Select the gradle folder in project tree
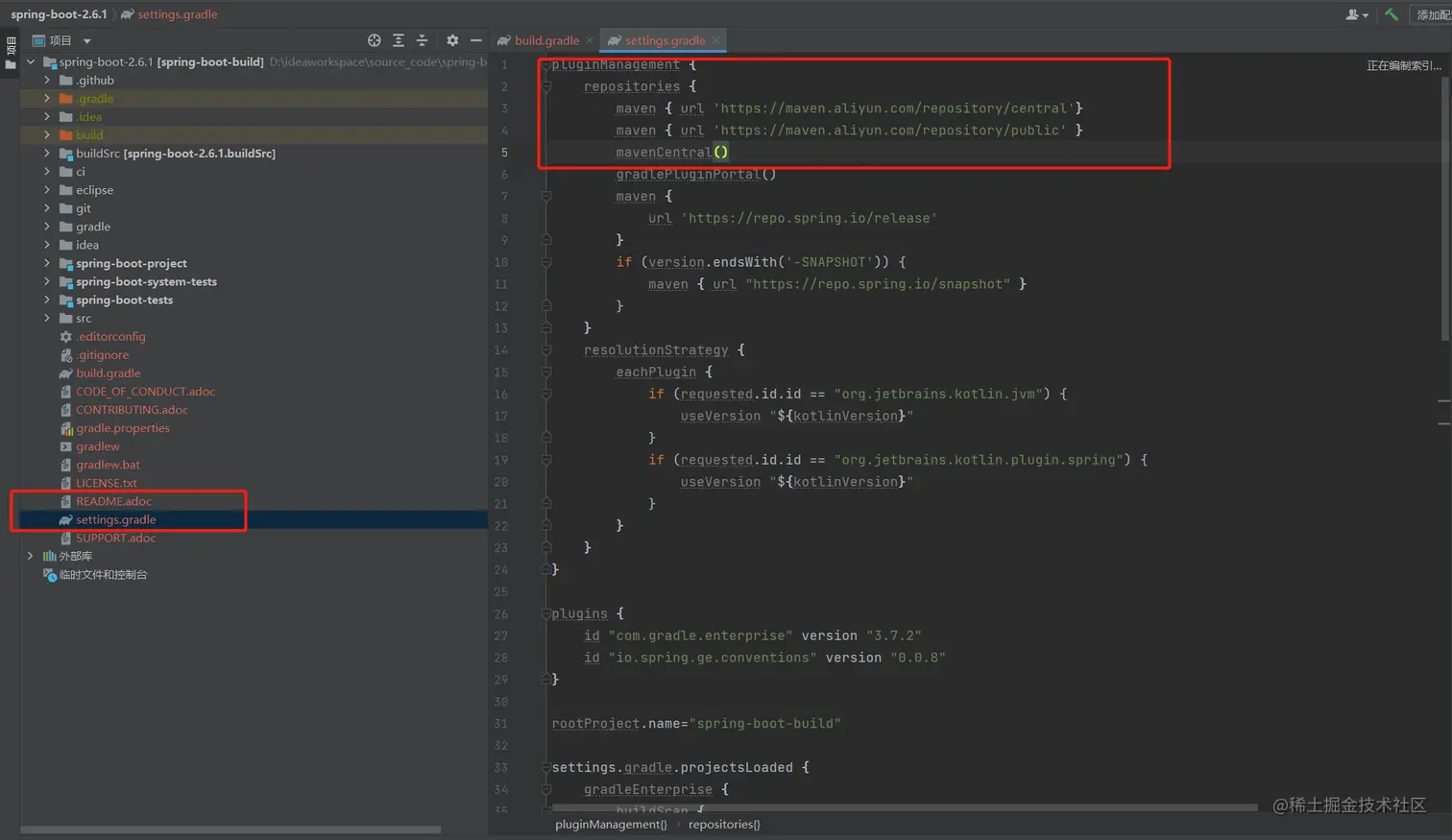Image resolution: width=1452 pixels, height=840 pixels. (92, 227)
